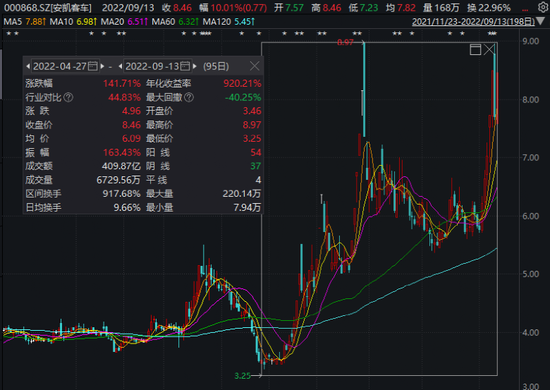Open calendar picker for start date 2022-04-27
This screenshot has height=390, width=550.
click(x=93, y=66)
